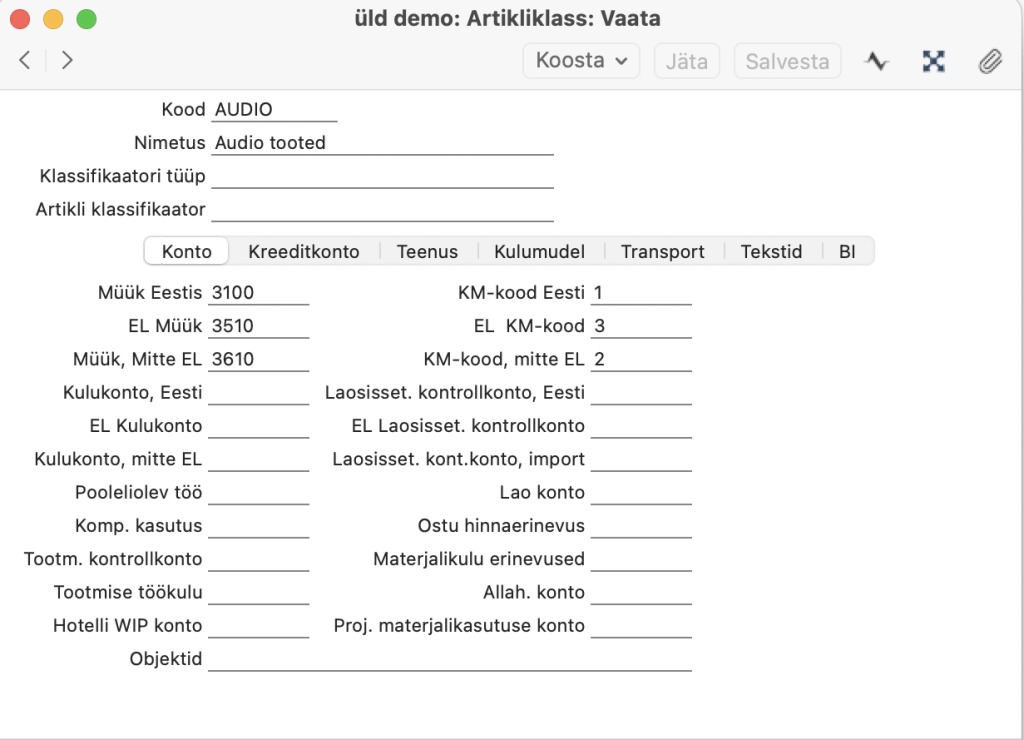Click the Jäta button
1024x740 pixels.
click(x=687, y=61)
